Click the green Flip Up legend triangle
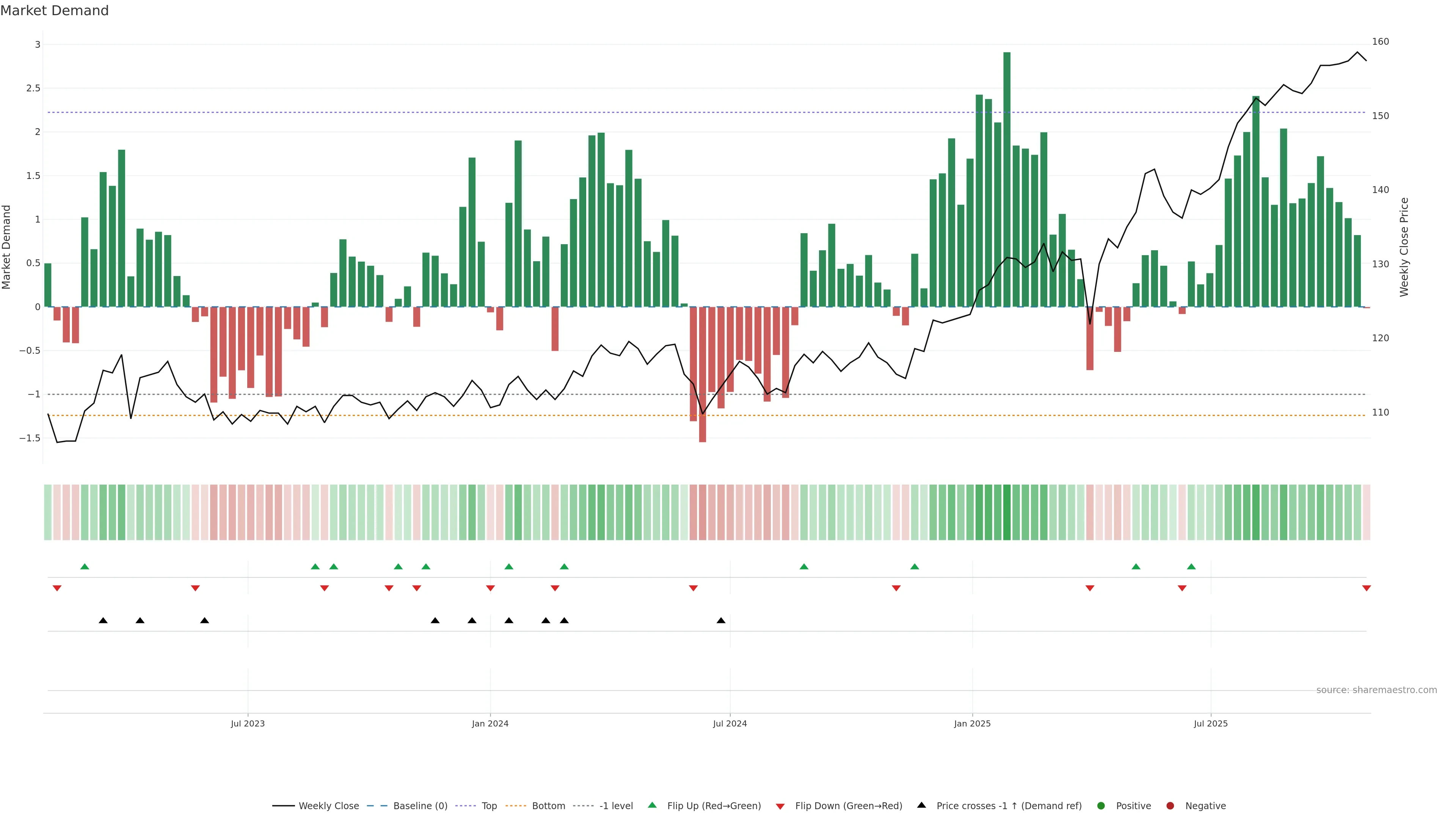1456x819 pixels. [652, 805]
